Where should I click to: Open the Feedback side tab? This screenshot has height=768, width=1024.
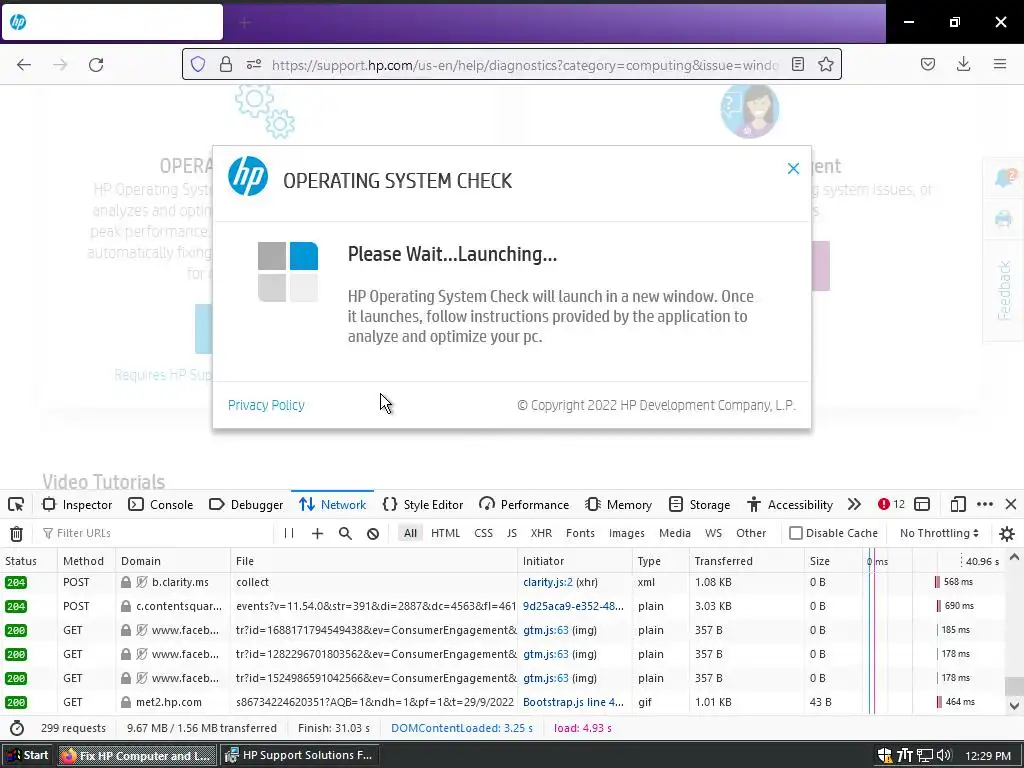click(1004, 291)
